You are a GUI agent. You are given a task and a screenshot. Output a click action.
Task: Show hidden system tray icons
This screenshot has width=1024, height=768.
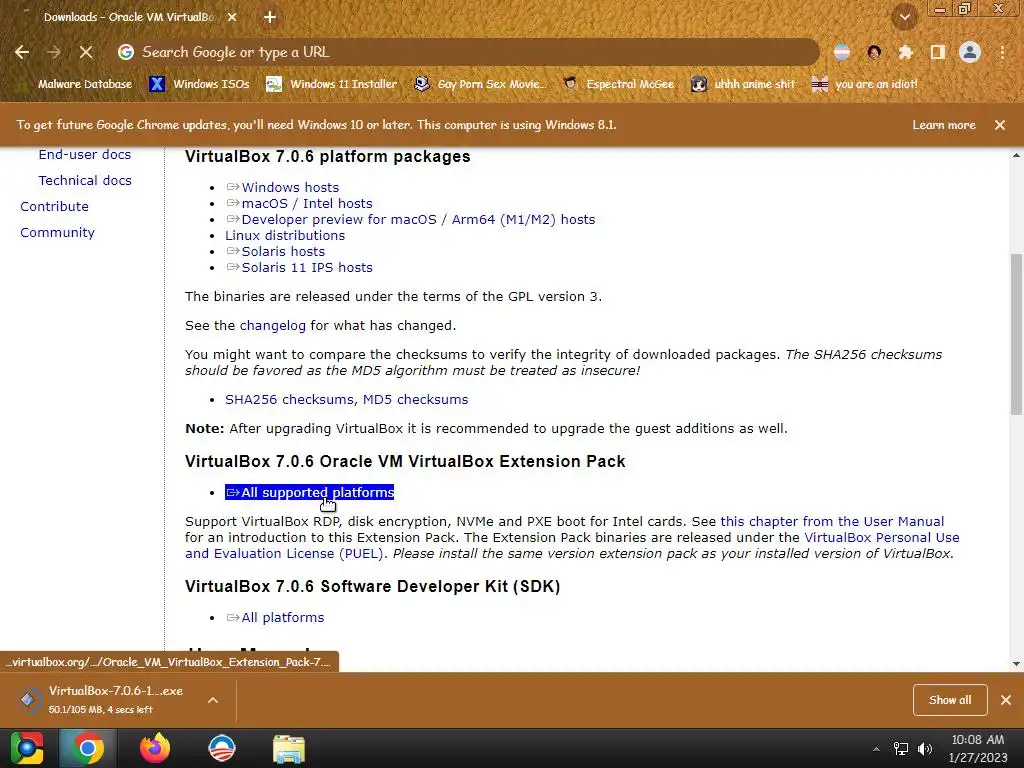876,749
